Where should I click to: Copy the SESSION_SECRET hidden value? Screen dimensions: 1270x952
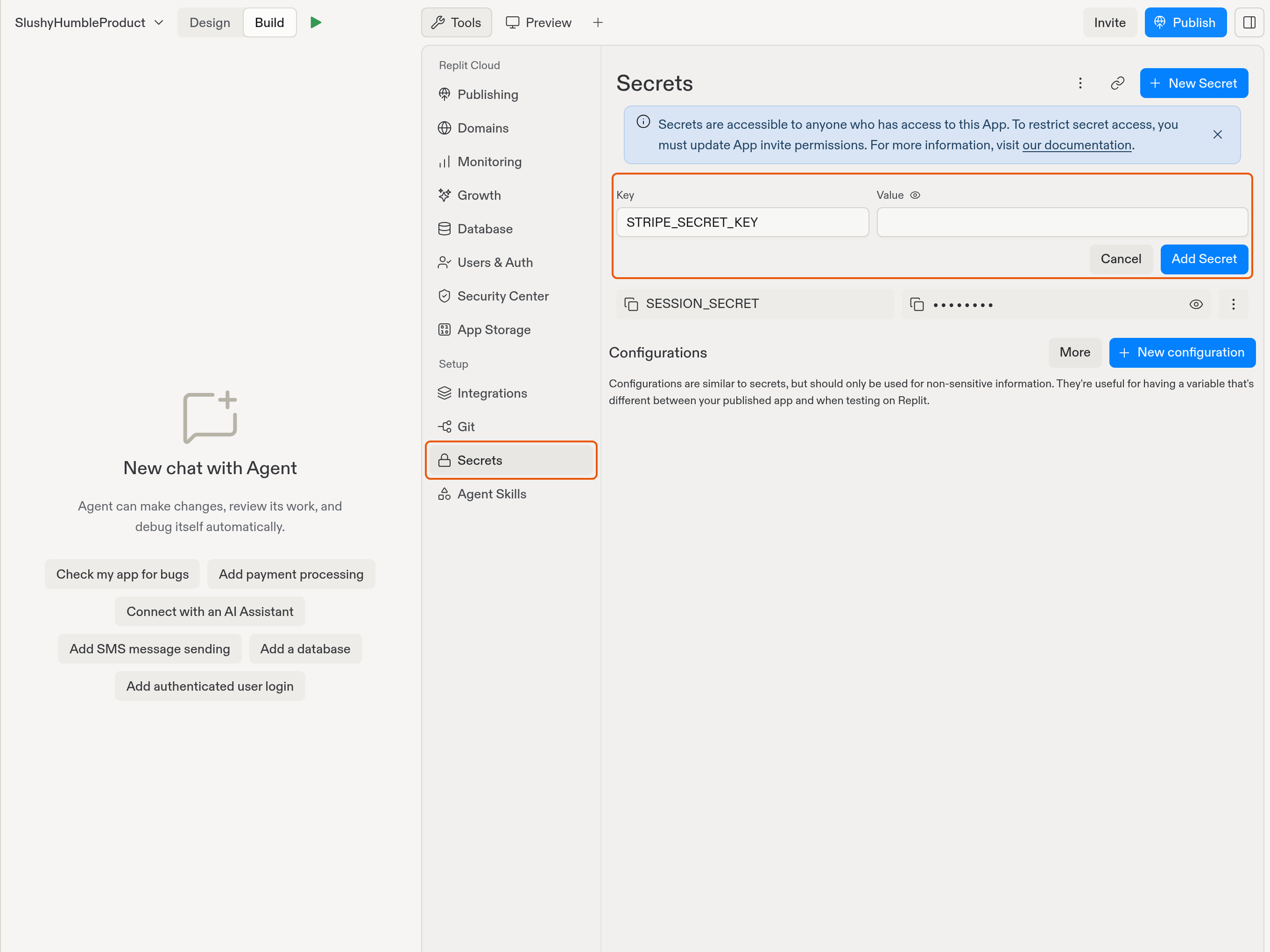917,304
